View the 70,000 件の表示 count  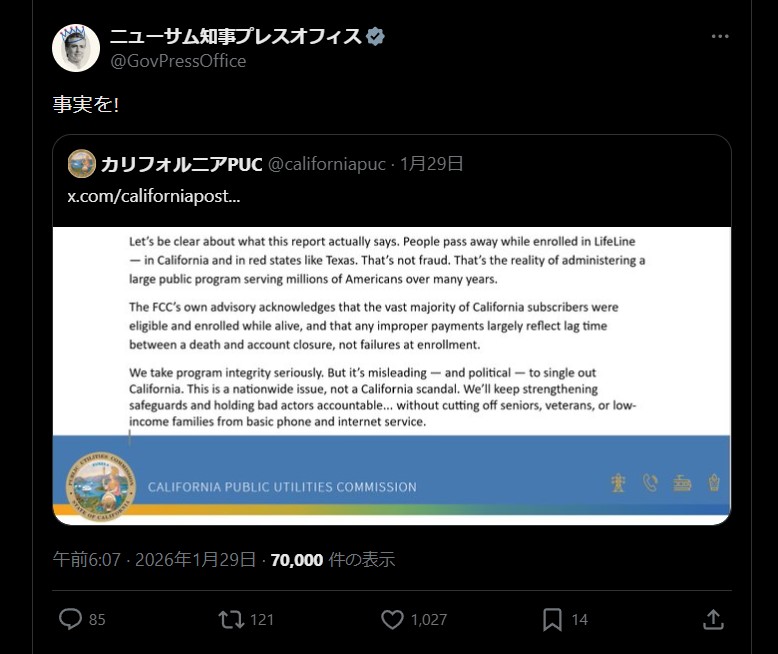[x=333, y=560]
